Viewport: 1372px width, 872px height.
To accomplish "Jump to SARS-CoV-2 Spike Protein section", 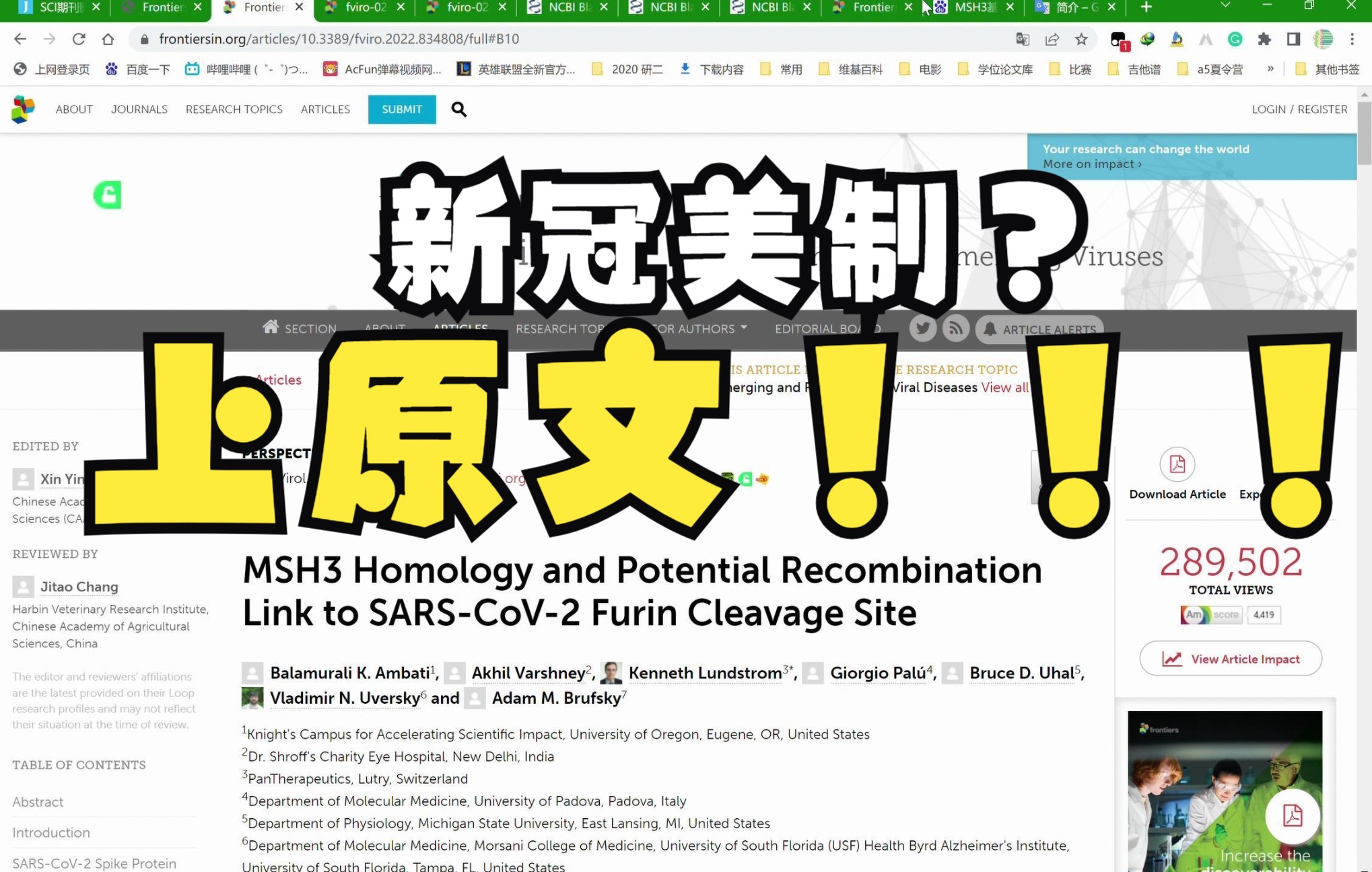I will (x=94, y=863).
